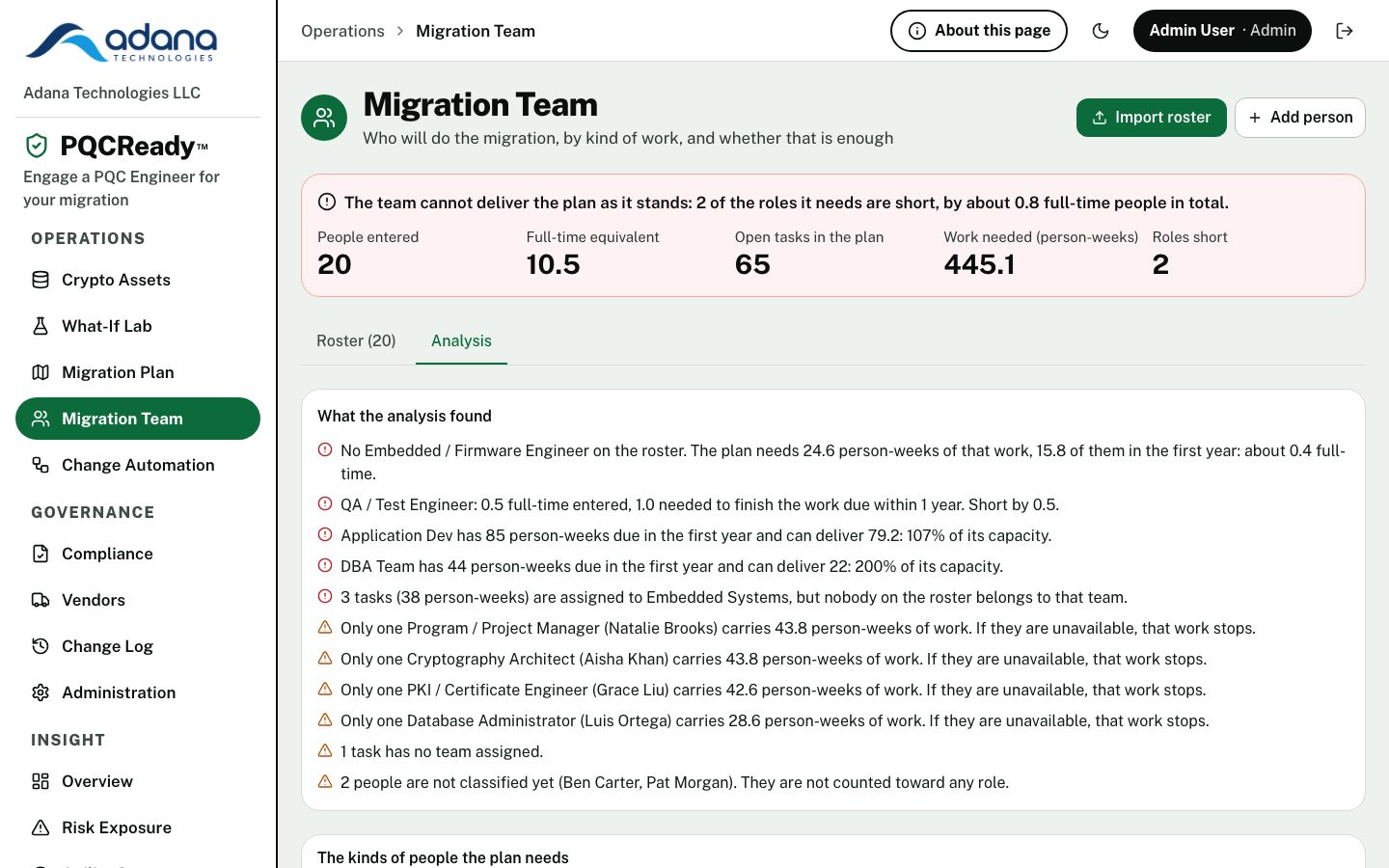Click the Administration gear icon

[x=41, y=692]
